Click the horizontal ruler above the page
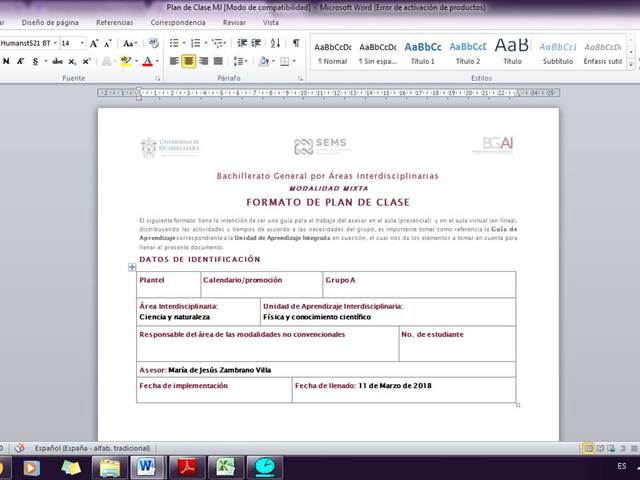This screenshot has width=640, height=480. (x=328, y=93)
